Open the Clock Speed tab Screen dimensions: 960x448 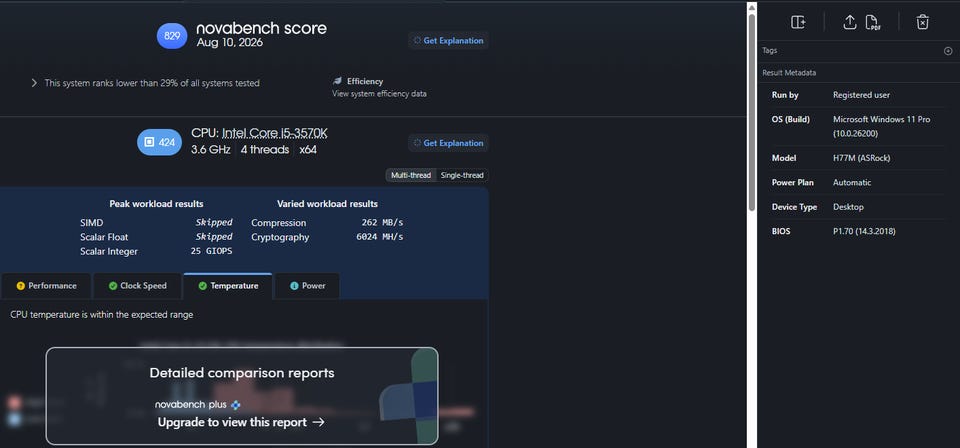(137, 286)
